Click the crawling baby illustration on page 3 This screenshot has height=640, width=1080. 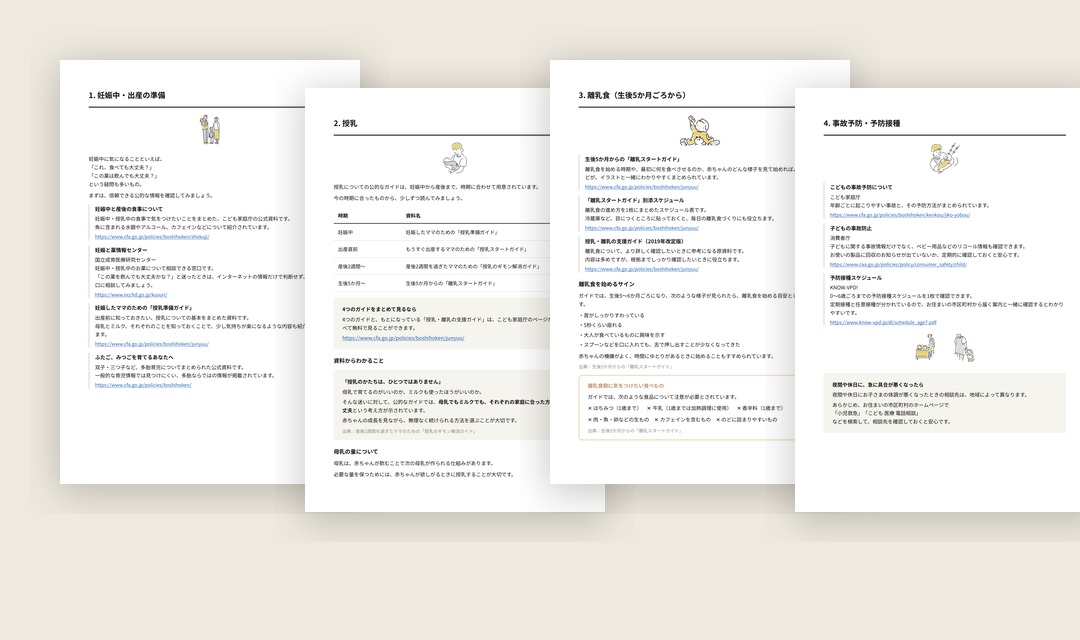(700, 131)
